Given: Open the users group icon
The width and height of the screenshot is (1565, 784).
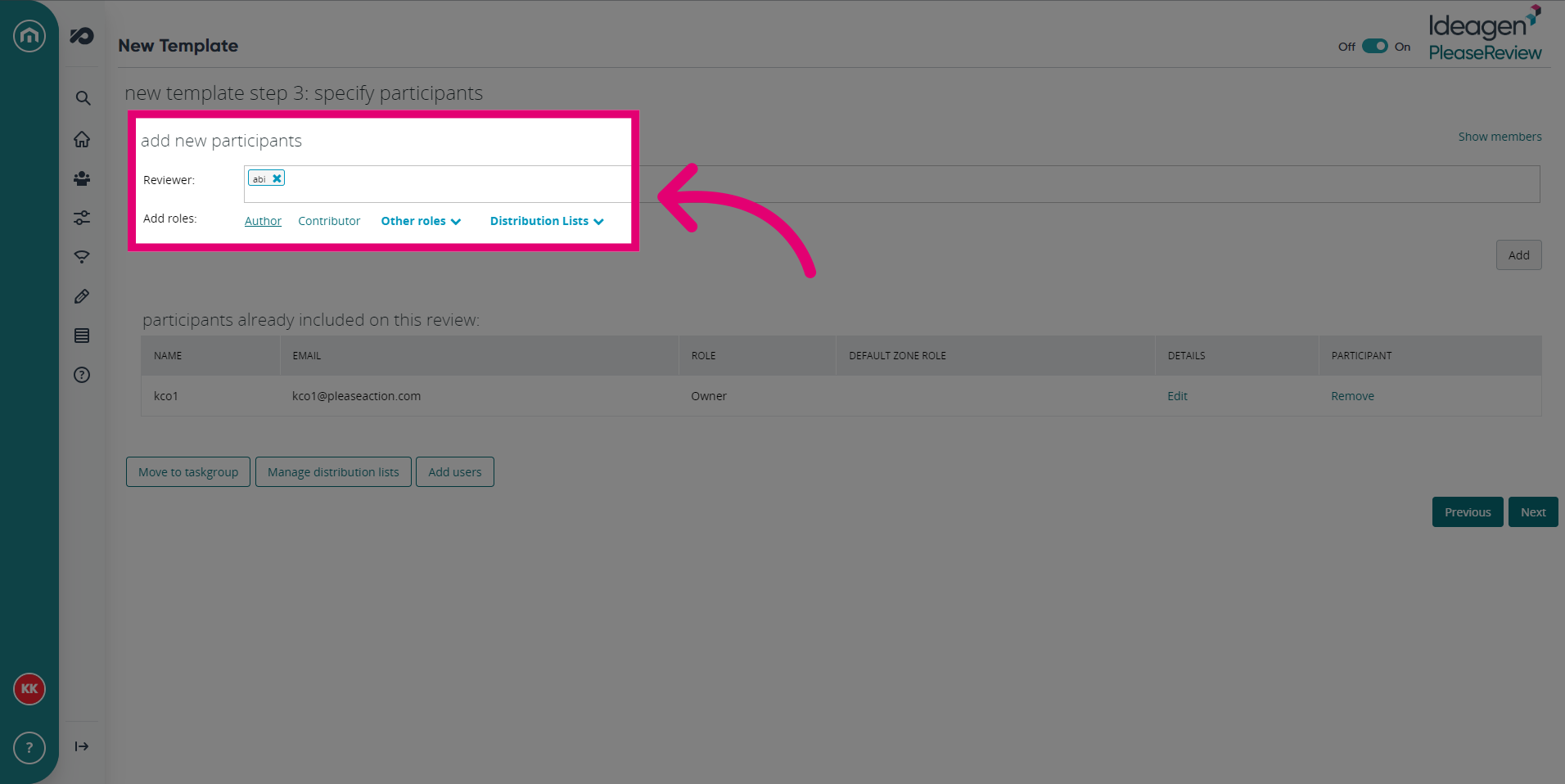Looking at the screenshot, I should (x=82, y=178).
